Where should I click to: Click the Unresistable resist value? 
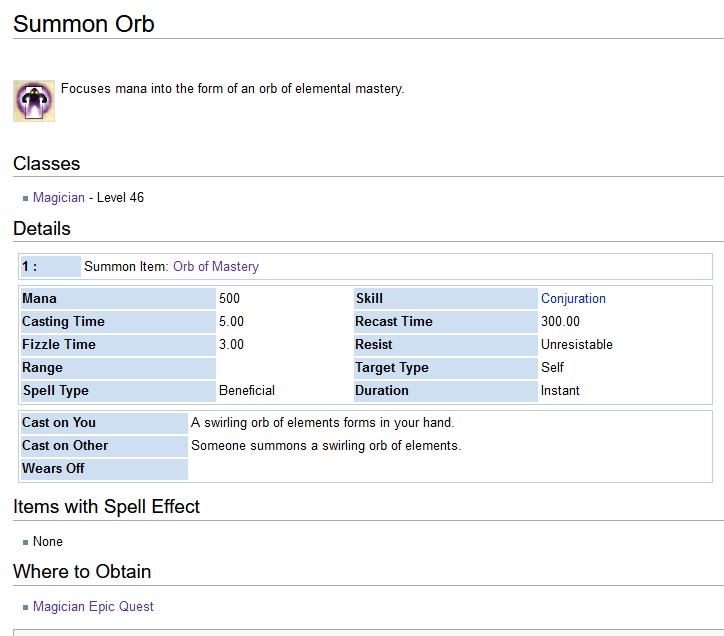click(577, 345)
